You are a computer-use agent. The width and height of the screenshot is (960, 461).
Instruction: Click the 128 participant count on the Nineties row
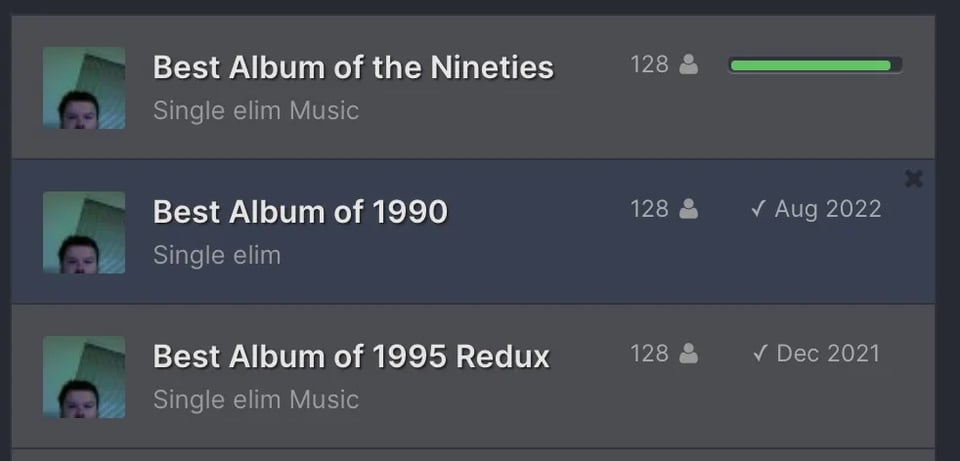click(649, 65)
